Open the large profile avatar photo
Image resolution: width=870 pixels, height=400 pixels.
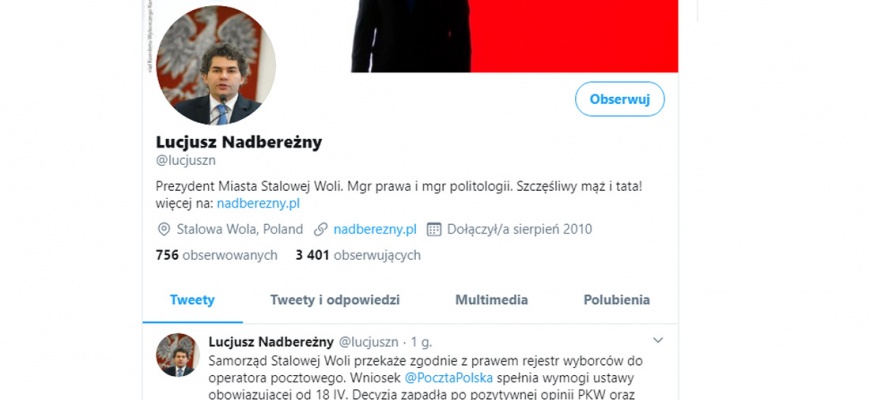[216, 65]
